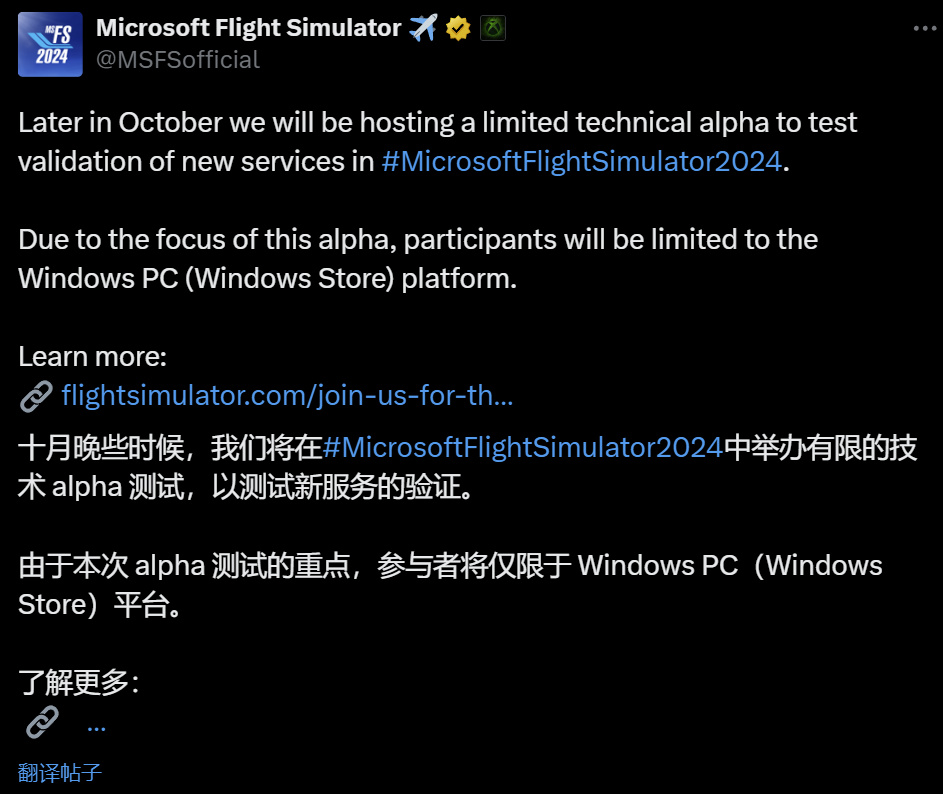Open the #MicrosoftFlightSimulator2024 hashtag in English text

[581, 162]
